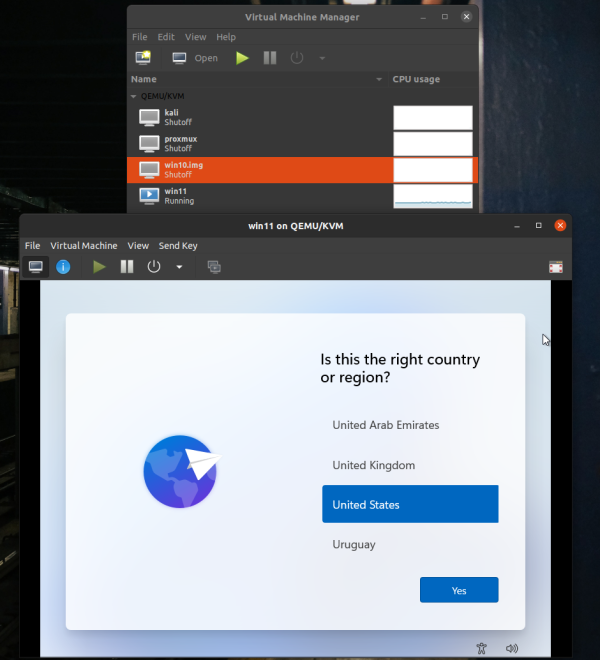
Task: Pause the VM from Virtual Machine Manager toolbar
Action: 270,58
